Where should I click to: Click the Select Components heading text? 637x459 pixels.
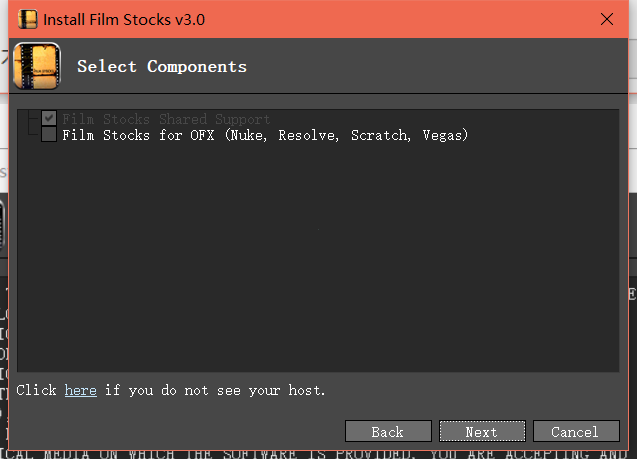[x=162, y=67]
